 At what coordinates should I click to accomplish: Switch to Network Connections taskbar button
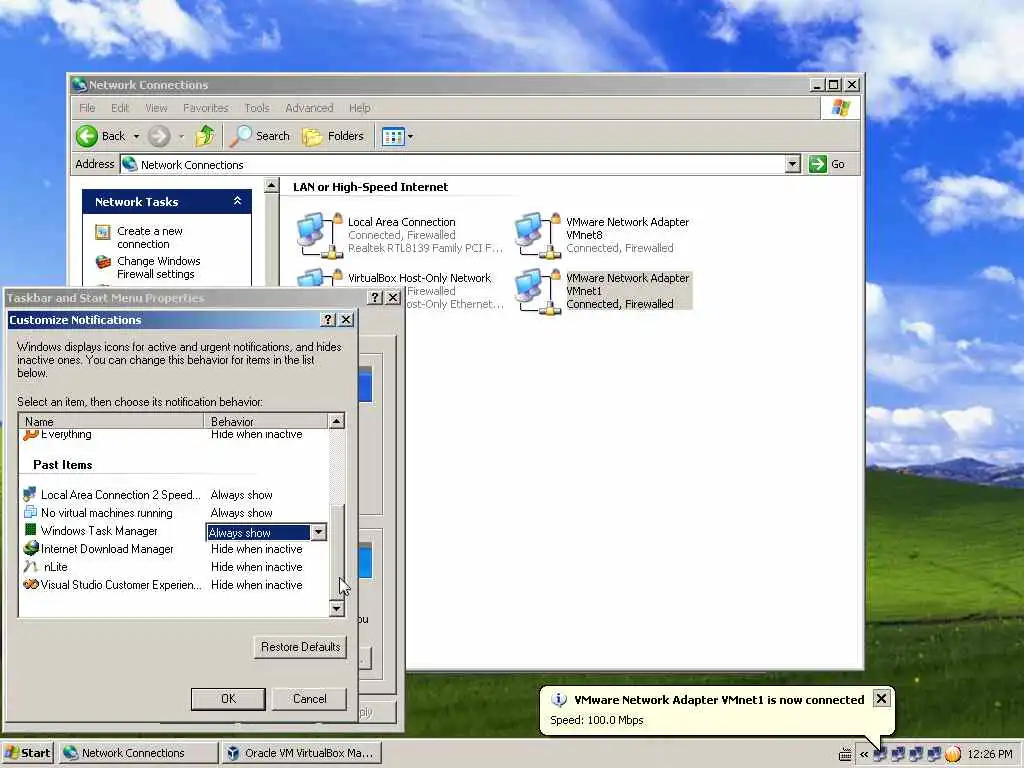coord(138,753)
